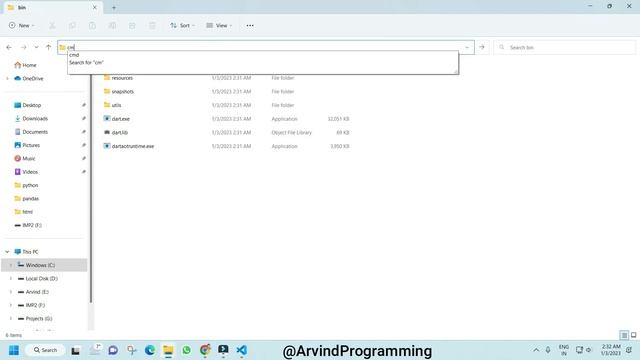Select the utils folder
Screen dimensions: 640x360
point(112,105)
